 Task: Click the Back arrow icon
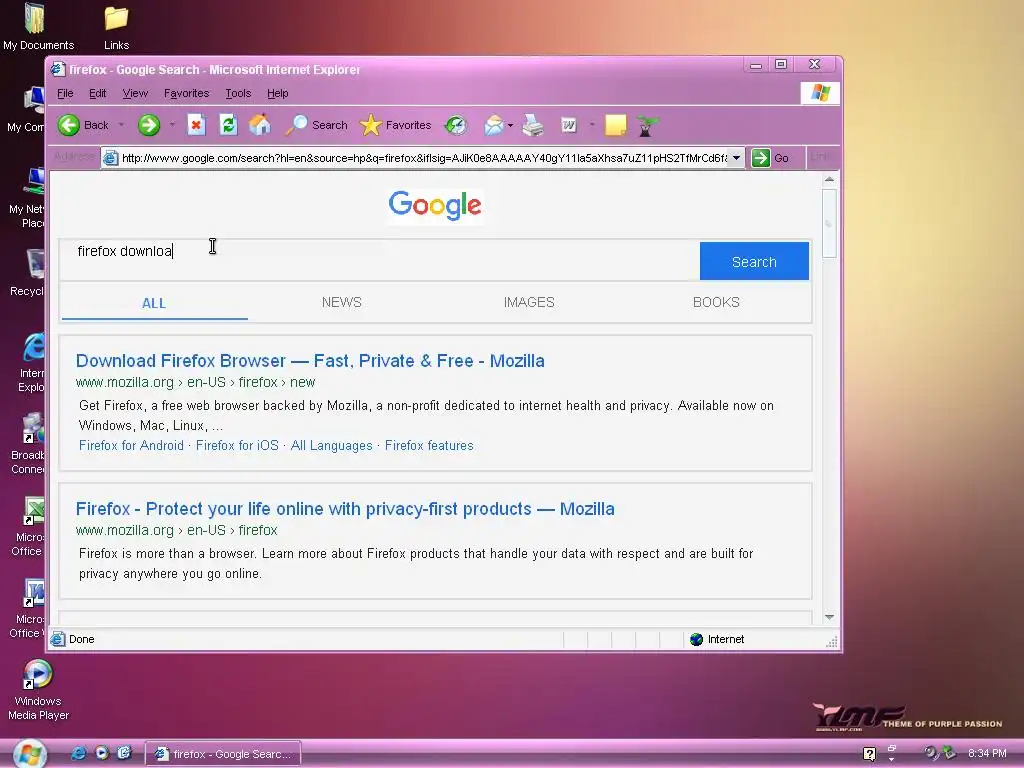pyautogui.click(x=69, y=125)
